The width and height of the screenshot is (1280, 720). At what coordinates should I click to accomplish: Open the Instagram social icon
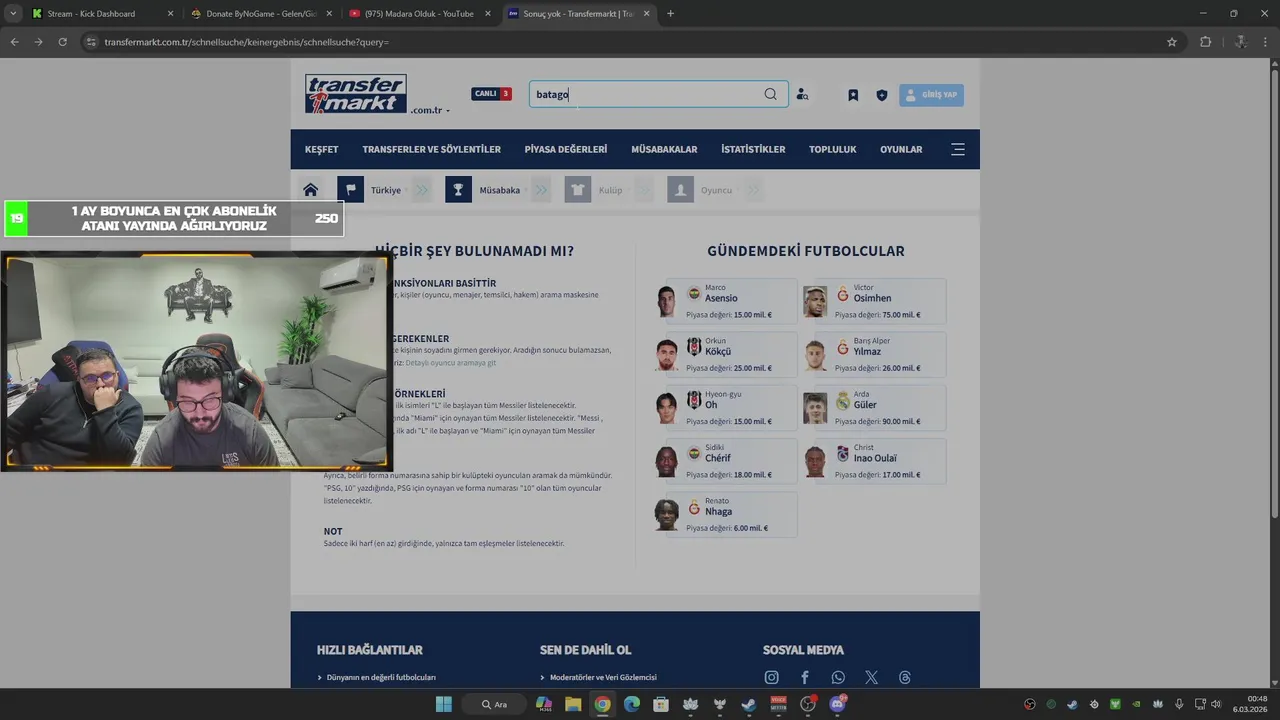point(771,677)
